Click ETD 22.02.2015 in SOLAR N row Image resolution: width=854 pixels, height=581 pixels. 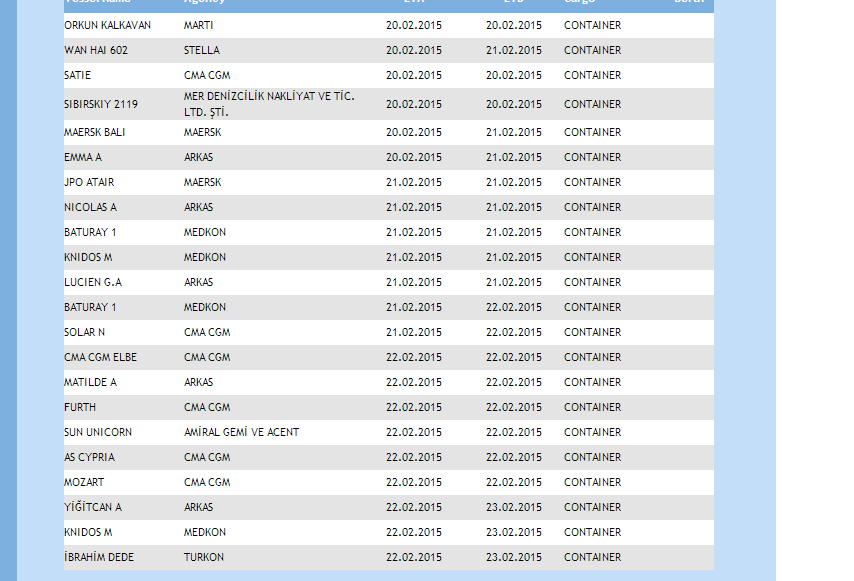click(x=514, y=333)
